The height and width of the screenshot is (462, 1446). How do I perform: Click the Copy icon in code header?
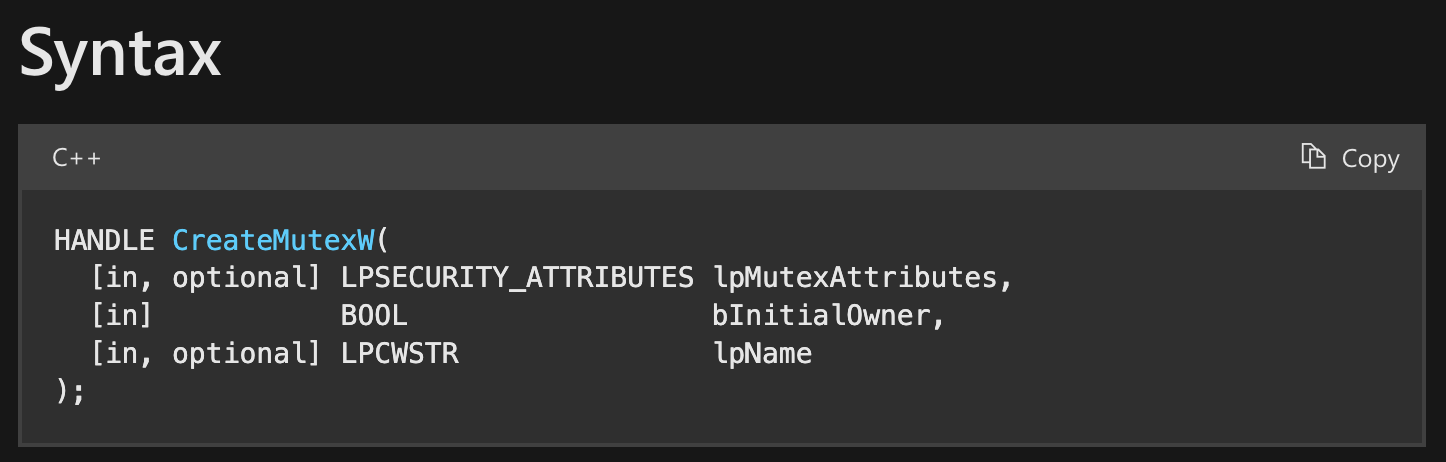click(x=1312, y=158)
